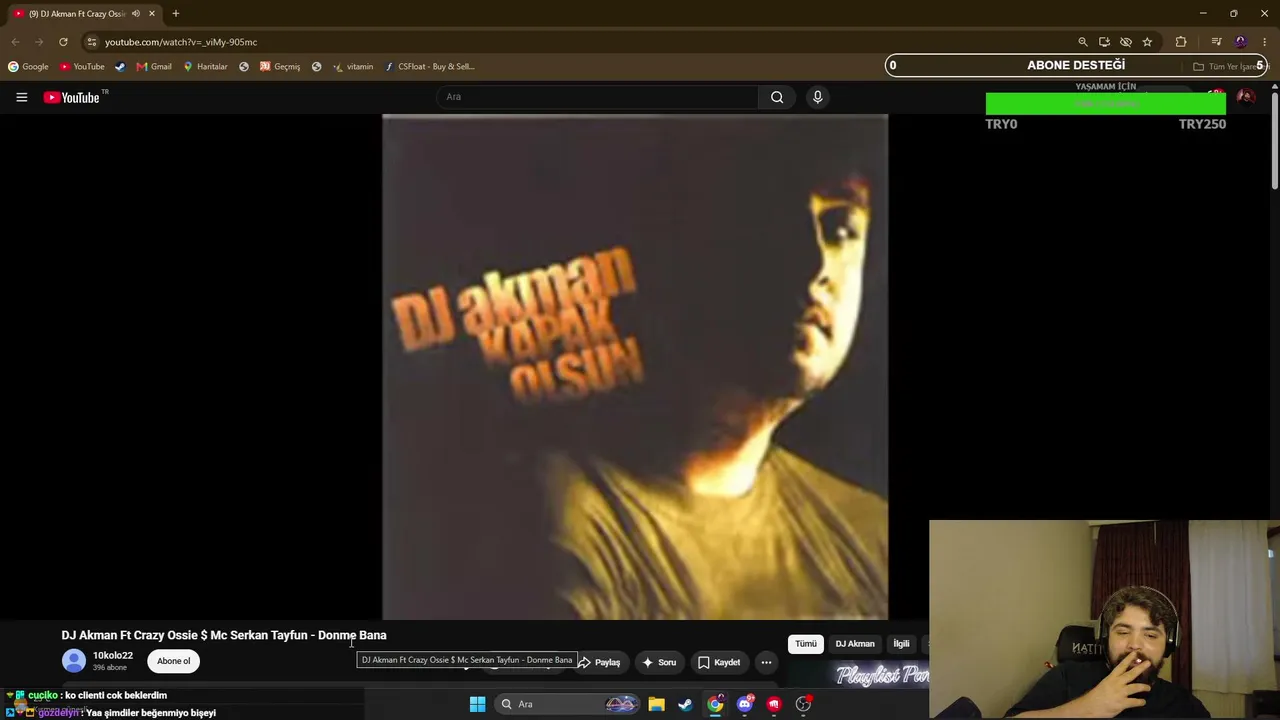View site information for youtube.com
Image resolution: width=1280 pixels, height=720 pixels.
tap(91, 42)
